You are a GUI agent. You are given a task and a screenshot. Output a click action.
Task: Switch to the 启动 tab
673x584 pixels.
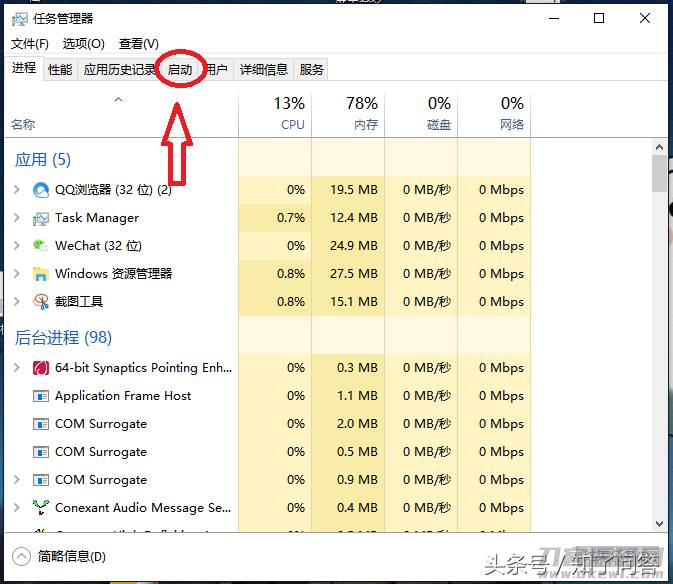pos(180,70)
